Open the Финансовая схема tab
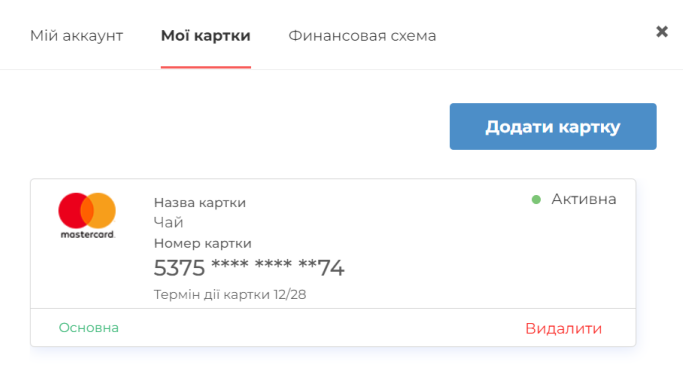Viewport: 683px width, 377px height. (362, 36)
